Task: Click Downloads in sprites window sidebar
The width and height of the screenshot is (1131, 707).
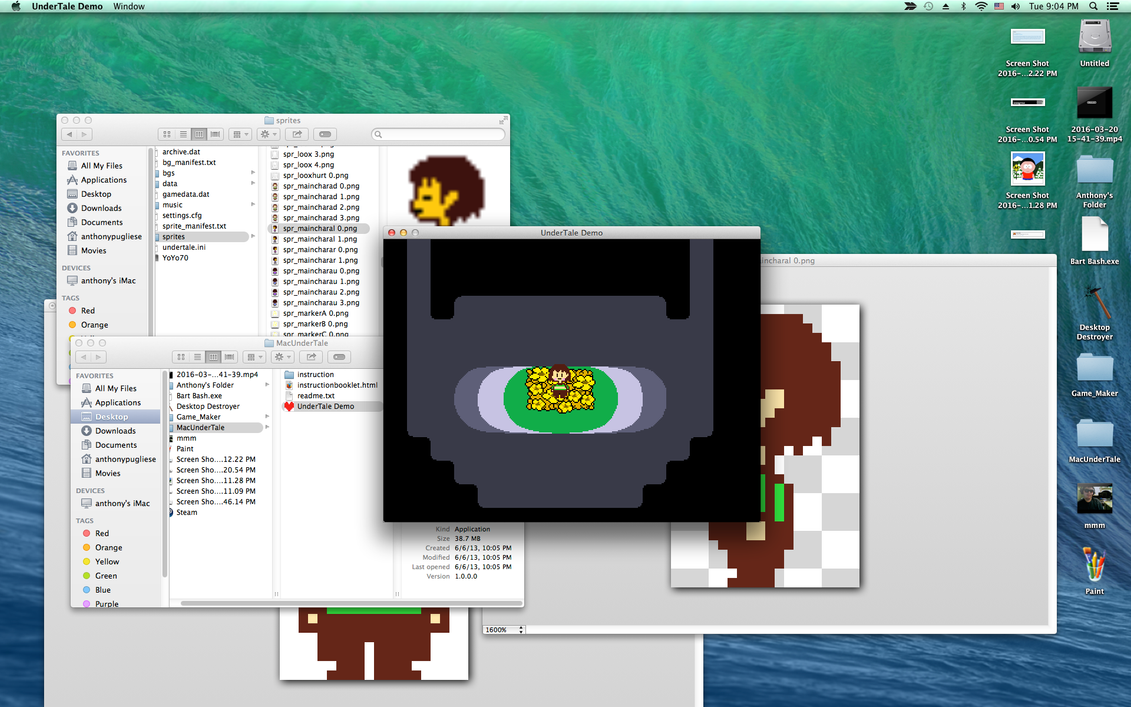Action: pos(101,208)
